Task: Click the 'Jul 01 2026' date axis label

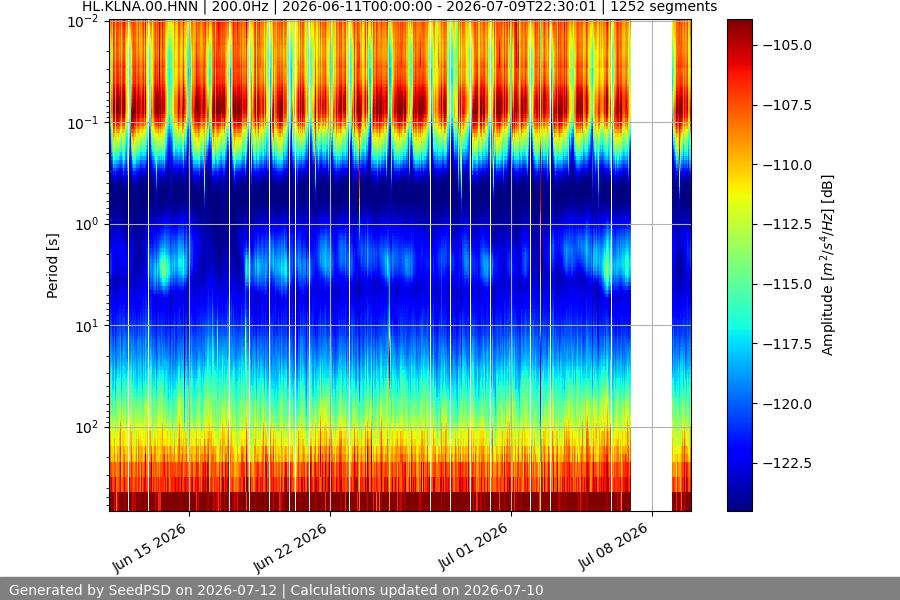Action: pos(473,547)
